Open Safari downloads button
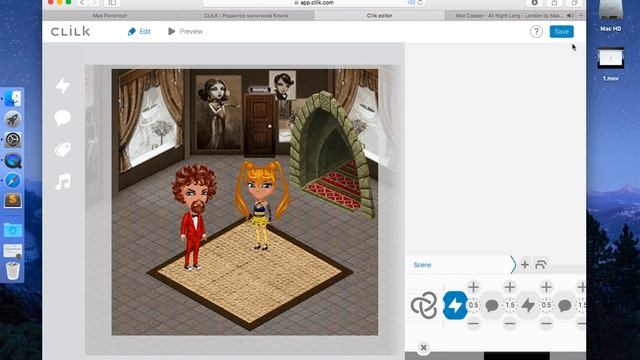 click(534, 3)
